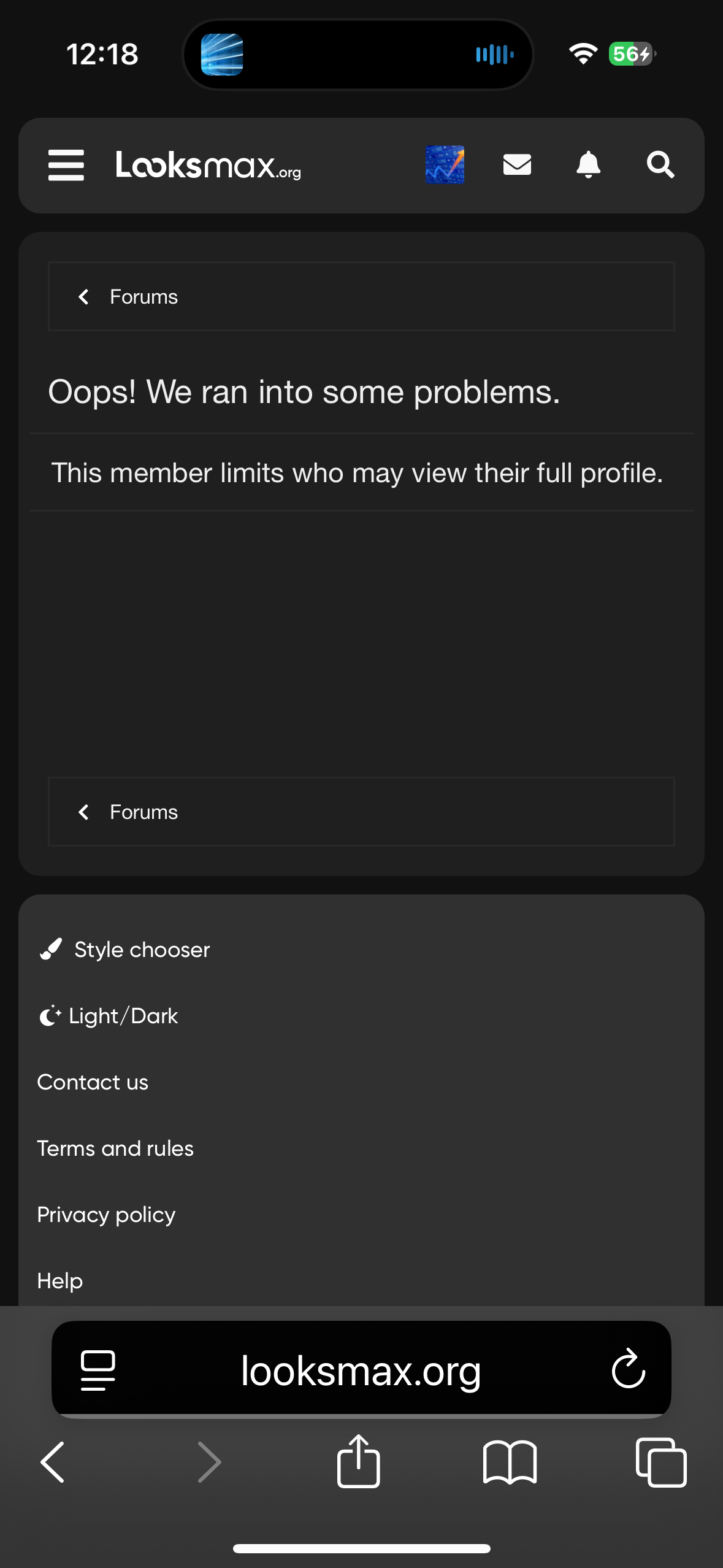Viewport: 723px width, 1568px height.
Task: Open the Privacy policy link
Action: (x=106, y=1215)
